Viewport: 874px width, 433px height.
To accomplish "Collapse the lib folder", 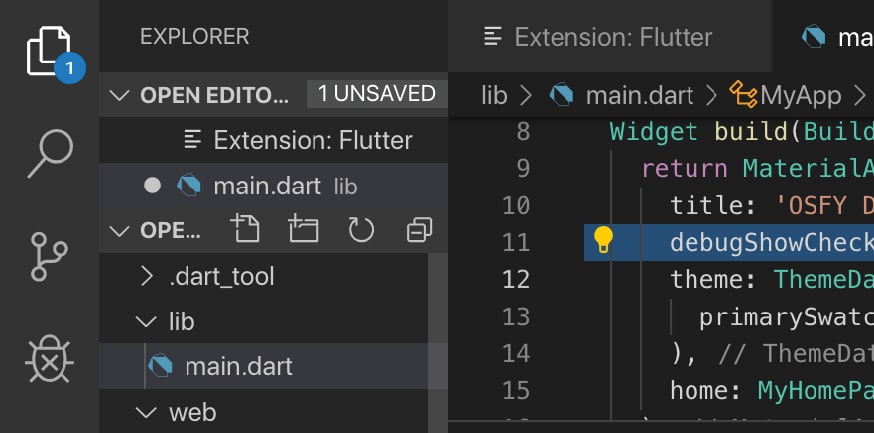I will pos(146,321).
